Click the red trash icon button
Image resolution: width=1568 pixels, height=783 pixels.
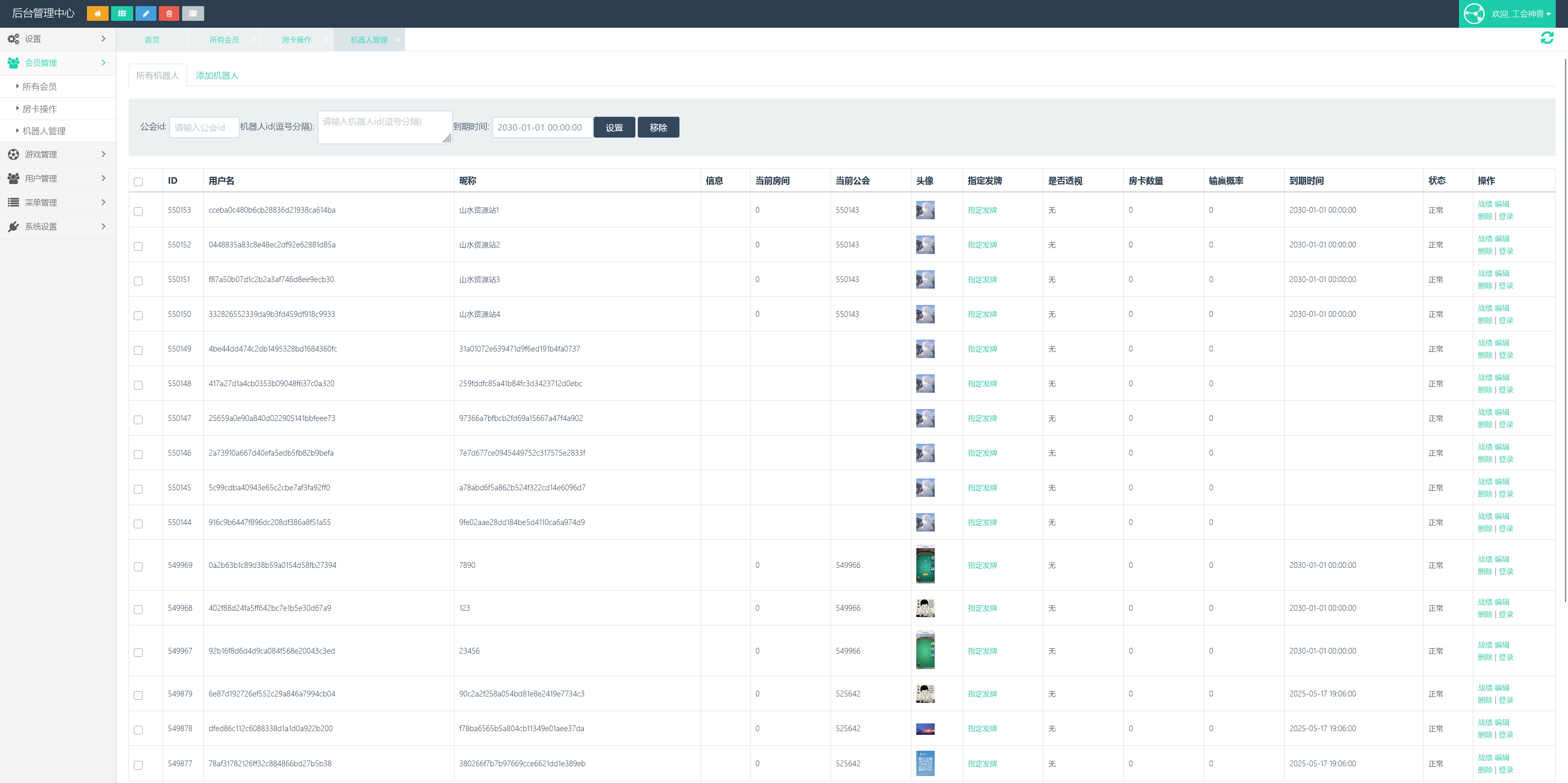click(x=169, y=13)
